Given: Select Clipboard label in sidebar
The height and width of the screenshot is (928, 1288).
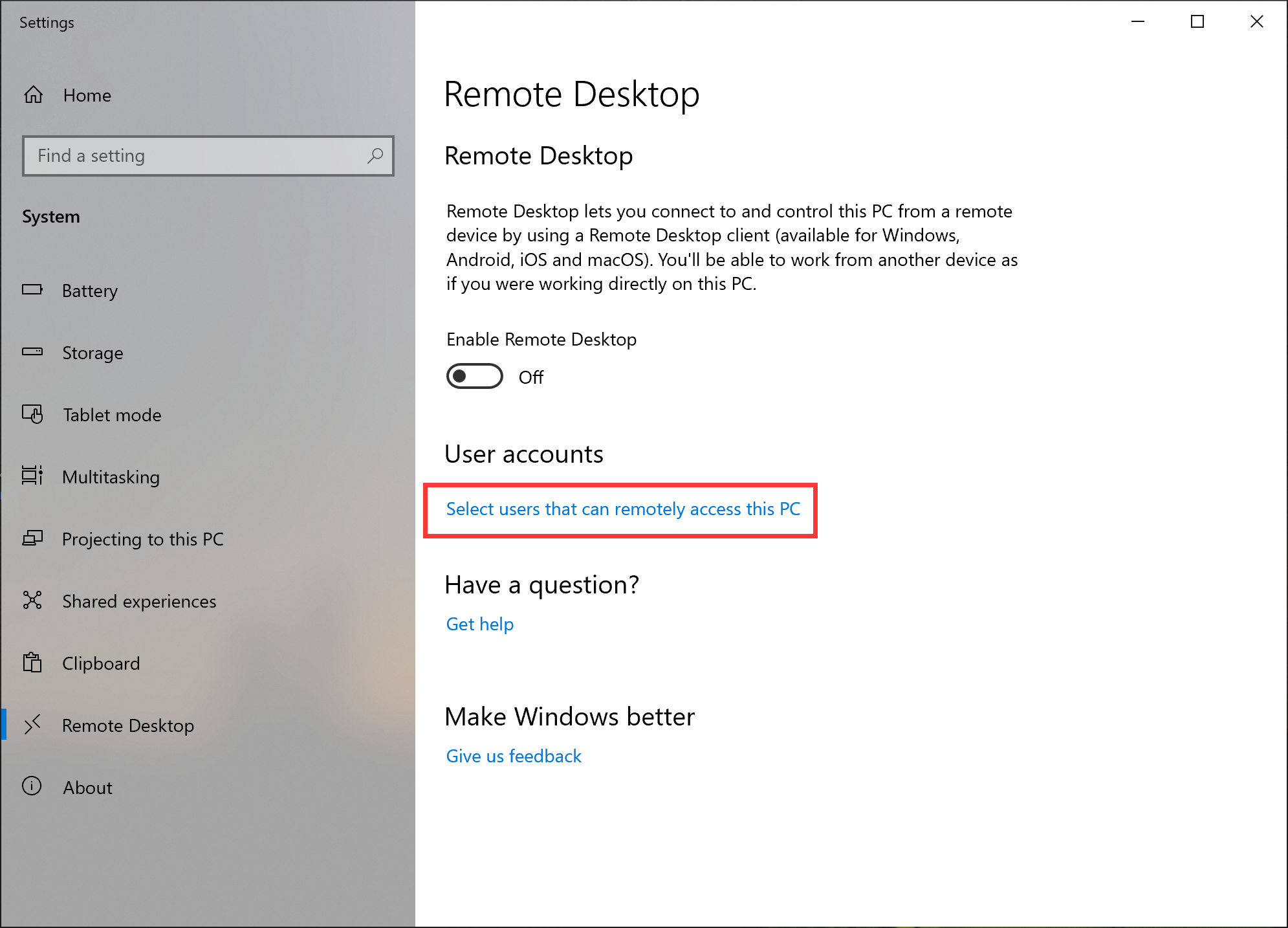Looking at the screenshot, I should 101,663.
